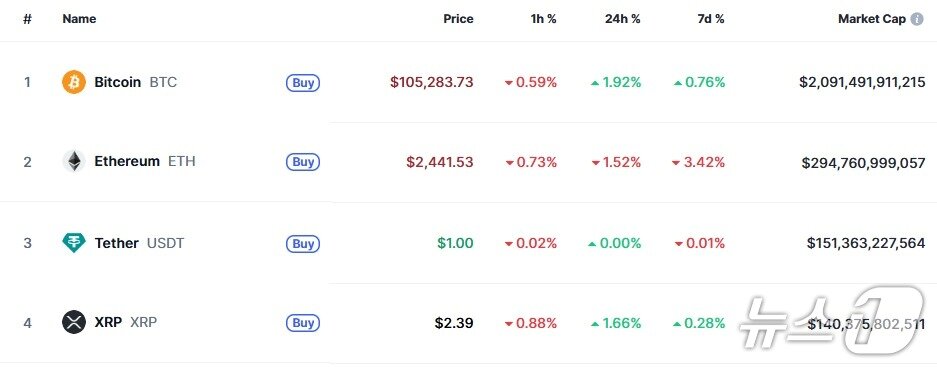Open the Ethereum ETH name link
This screenshot has height=368, width=937.
click(145, 161)
